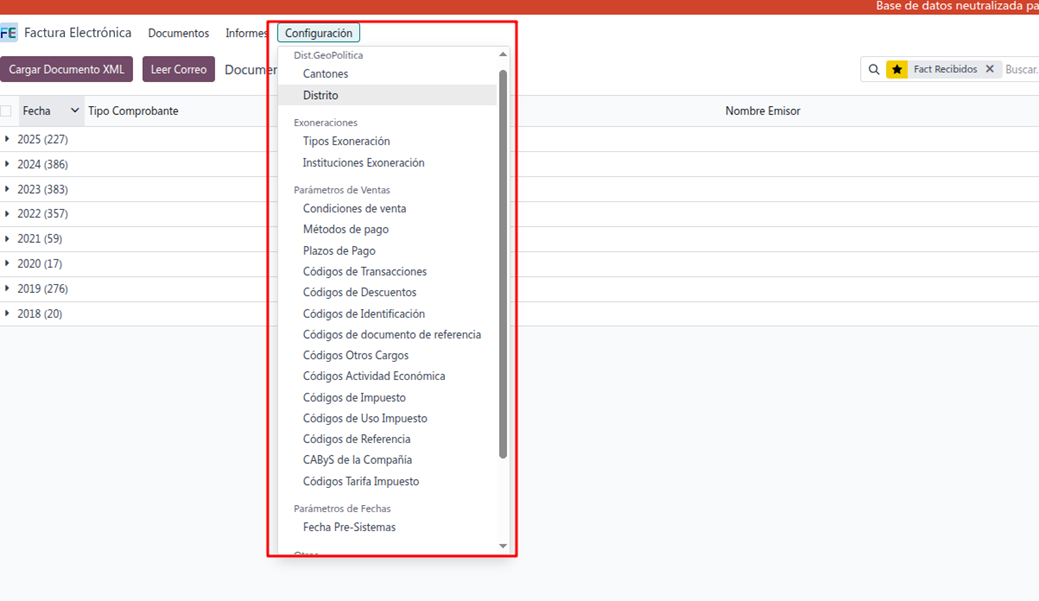Screen dimensions: 1039x601
Task: Click the FE Factura Electrónica app icon
Action: click(x=9, y=33)
